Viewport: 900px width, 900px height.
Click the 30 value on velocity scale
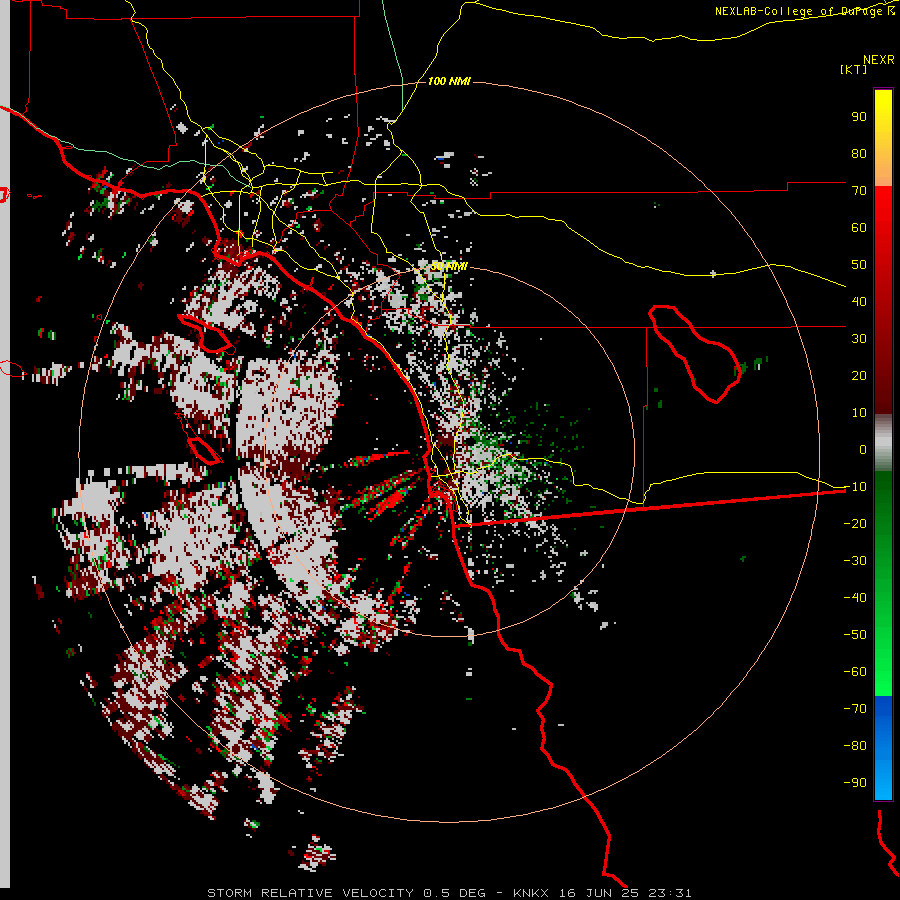pyautogui.click(x=859, y=339)
